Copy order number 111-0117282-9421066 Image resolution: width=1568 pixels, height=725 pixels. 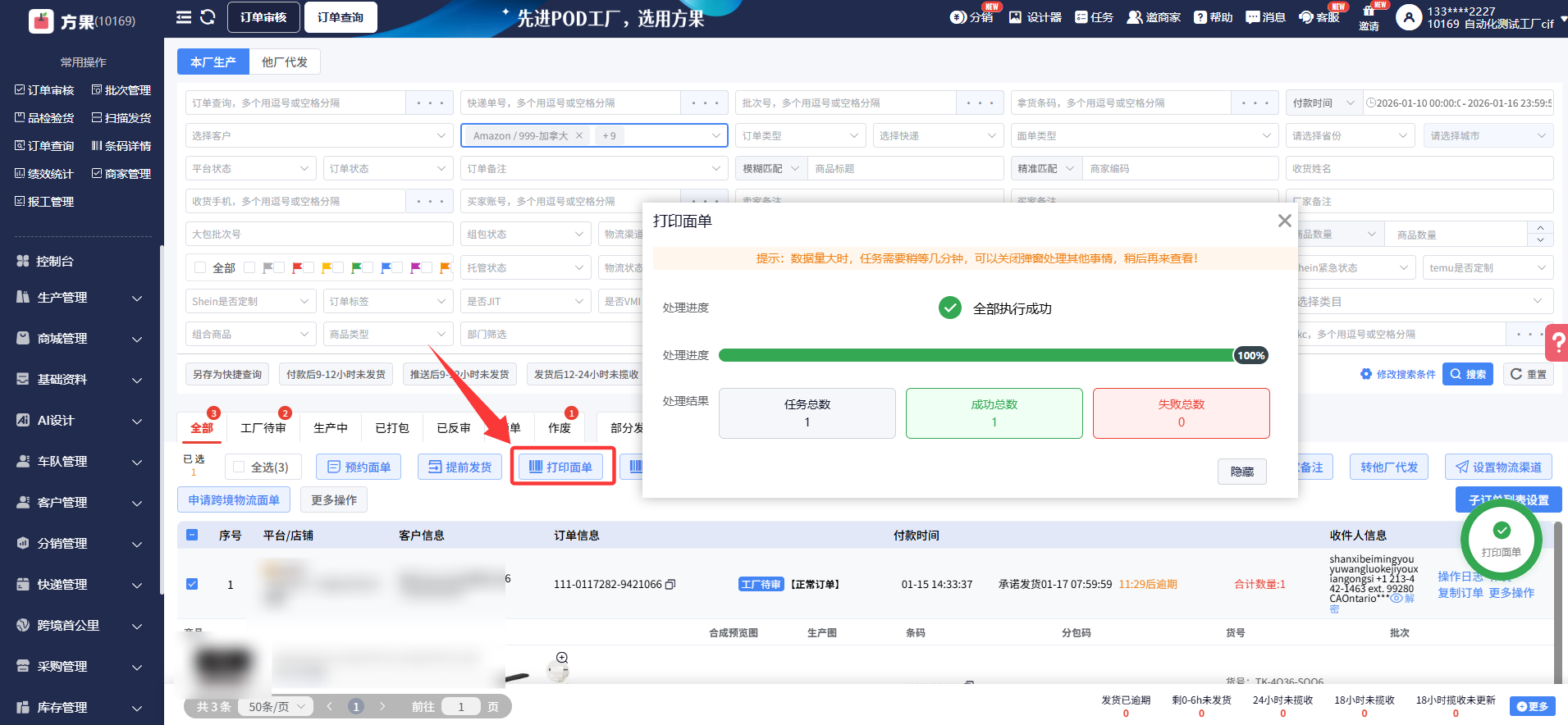(670, 585)
